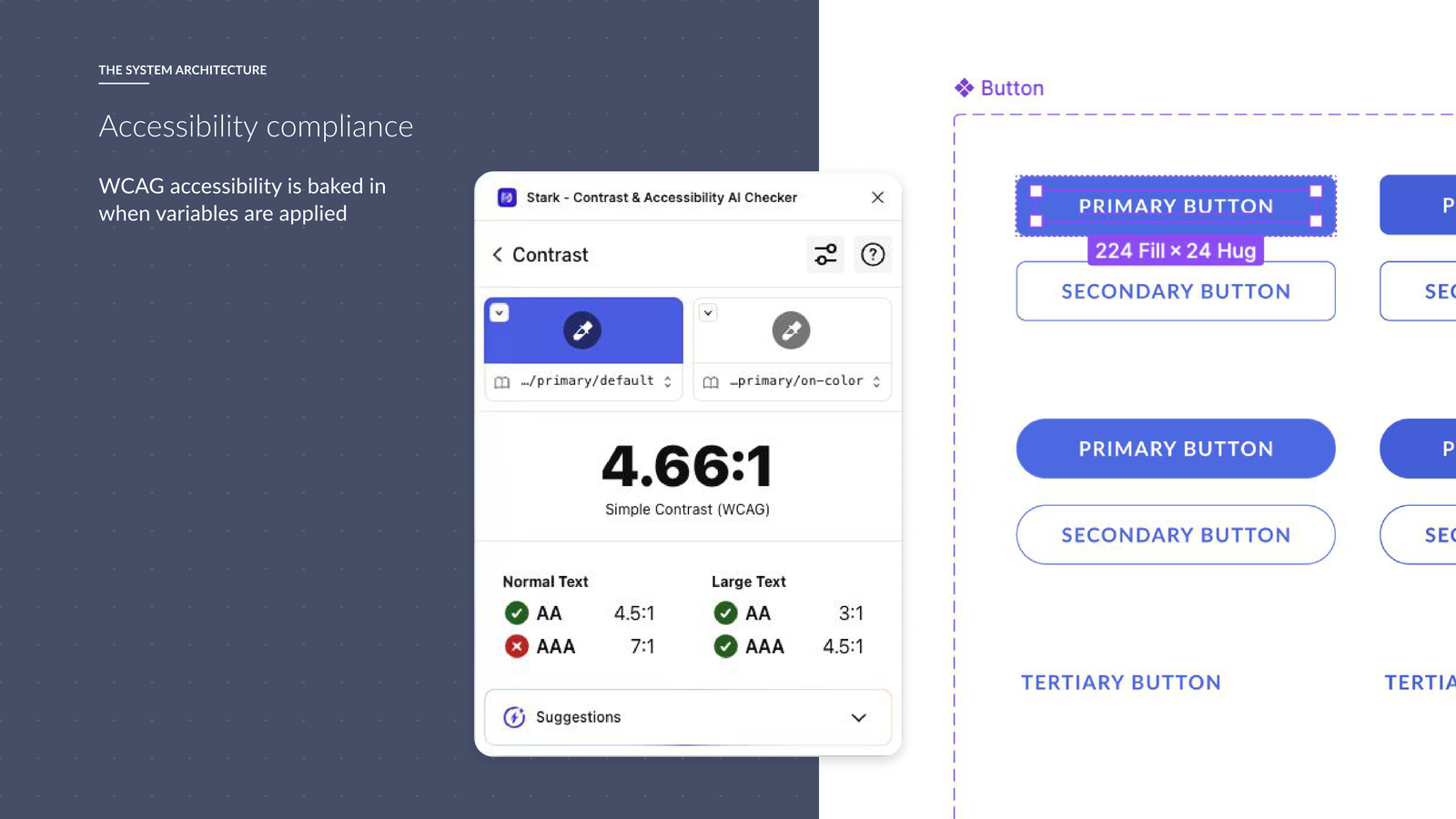This screenshot has width=1456, height=819.
Task: Click the 224 Fill × 24 Hug label
Action: (x=1176, y=250)
